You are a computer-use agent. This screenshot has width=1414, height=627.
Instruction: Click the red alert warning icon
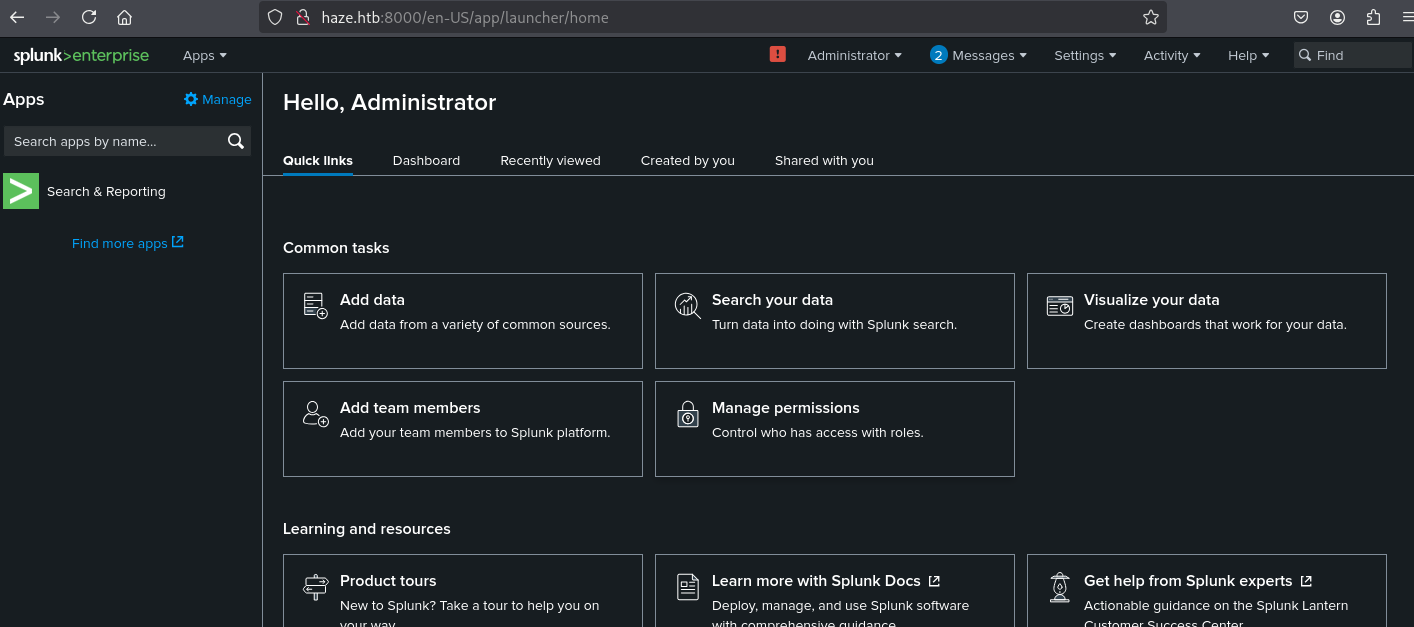[x=777, y=55]
